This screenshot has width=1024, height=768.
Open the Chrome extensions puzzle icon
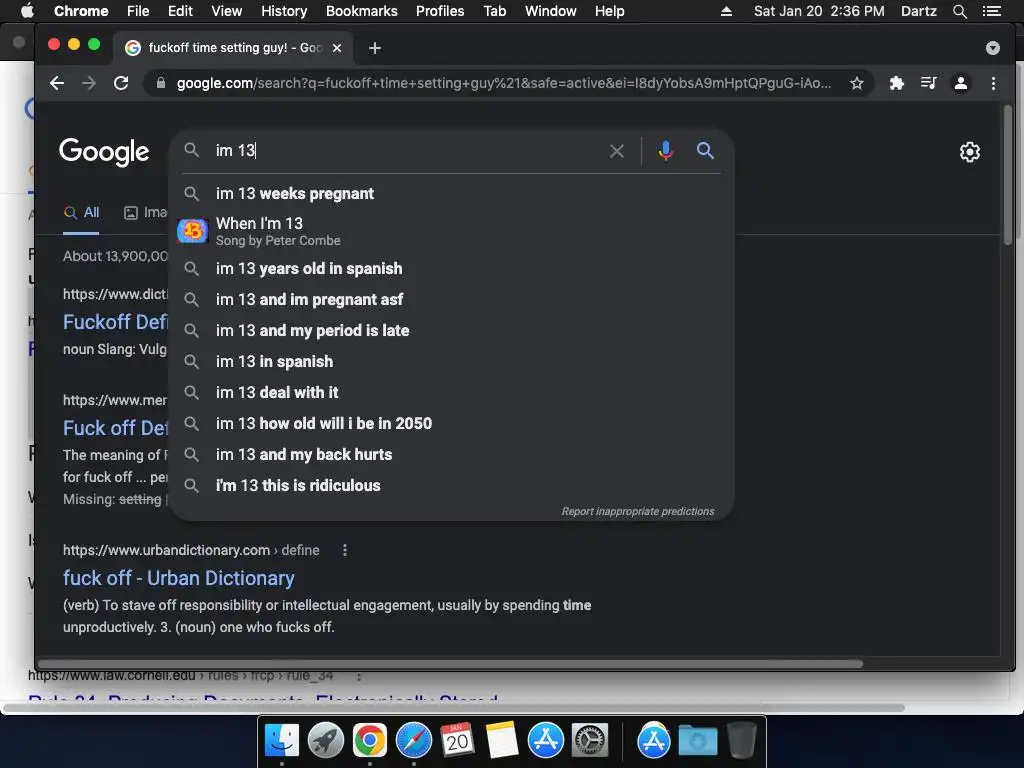[x=897, y=83]
